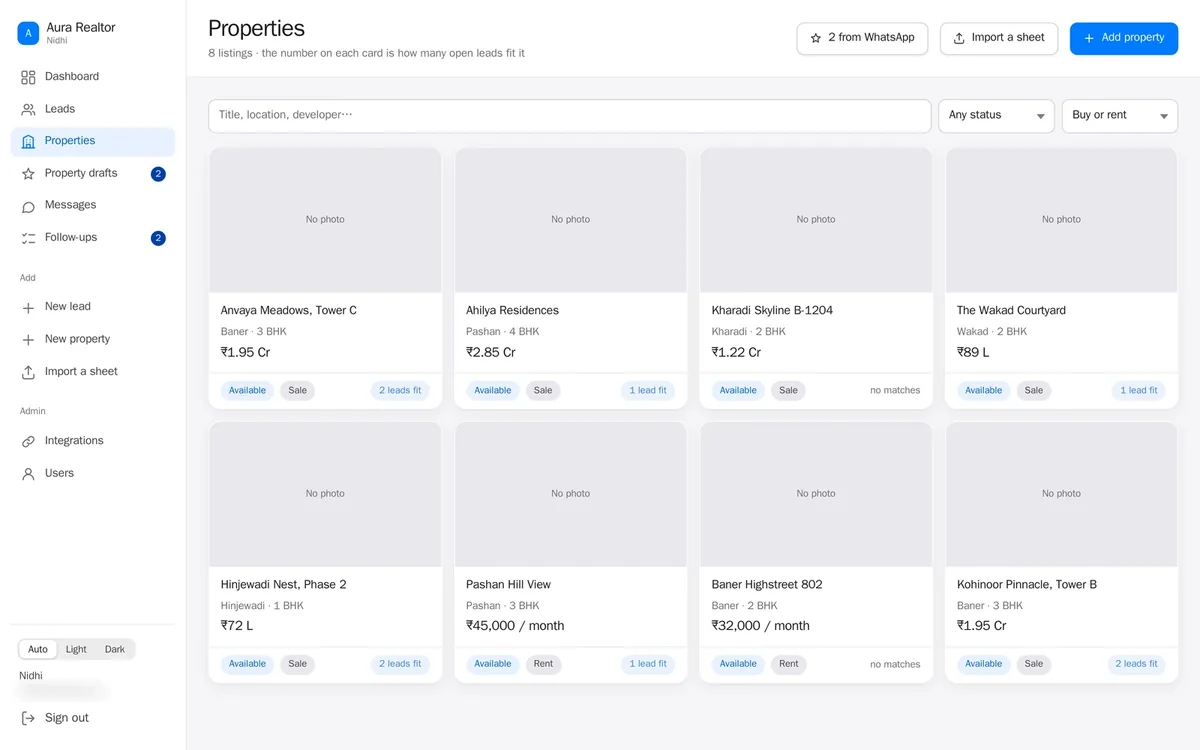Open the Any status dropdown
The width and height of the screenshot is (1200, 750).
pos(996,116)
